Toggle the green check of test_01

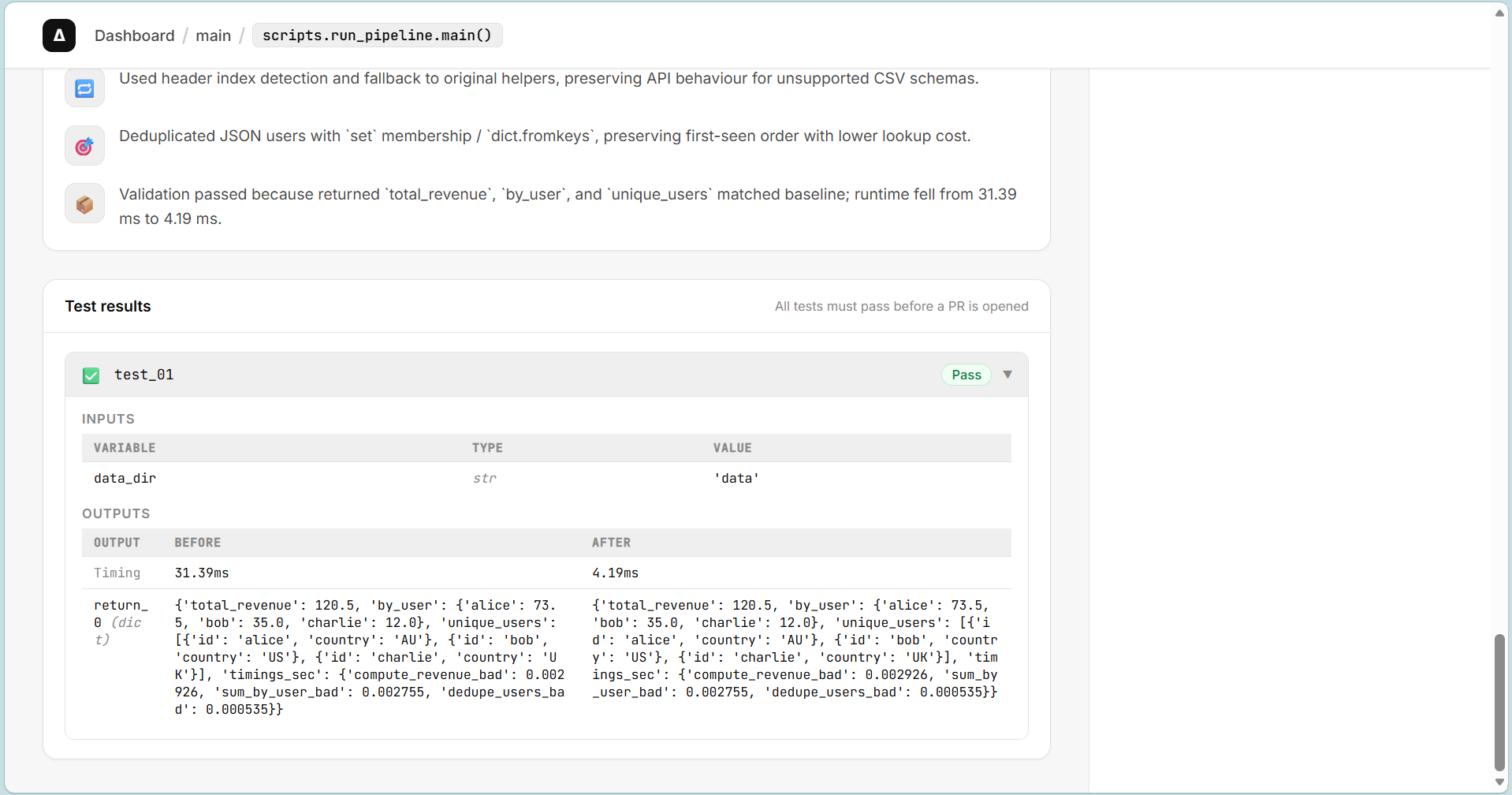coord(91,375)
